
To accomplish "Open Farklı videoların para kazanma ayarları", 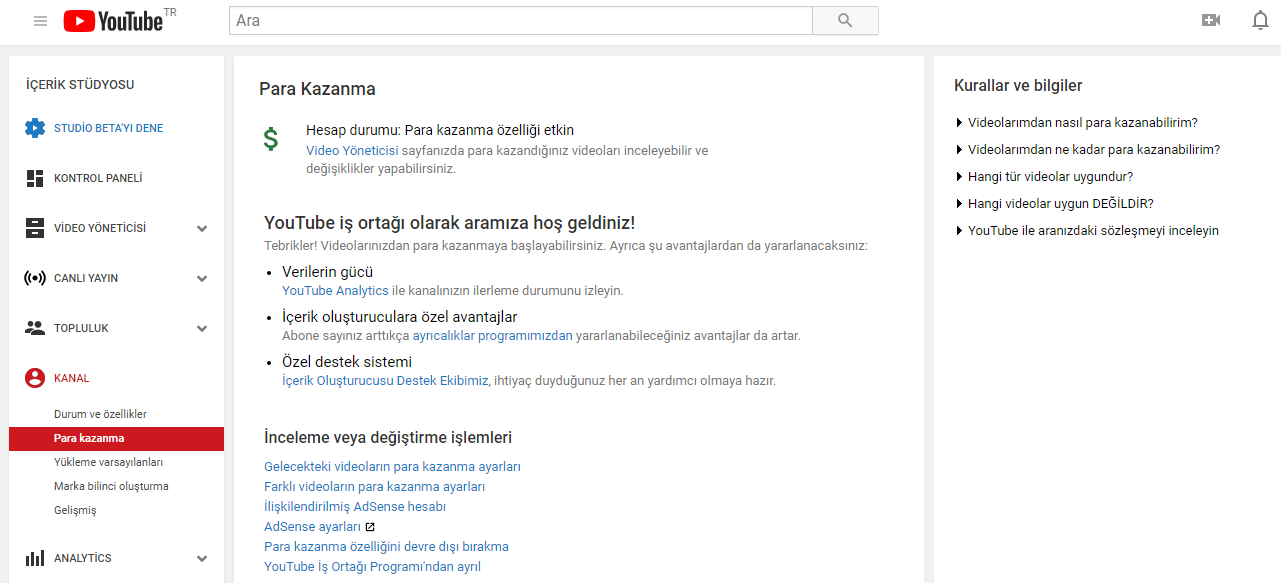I will click(374, 487).
